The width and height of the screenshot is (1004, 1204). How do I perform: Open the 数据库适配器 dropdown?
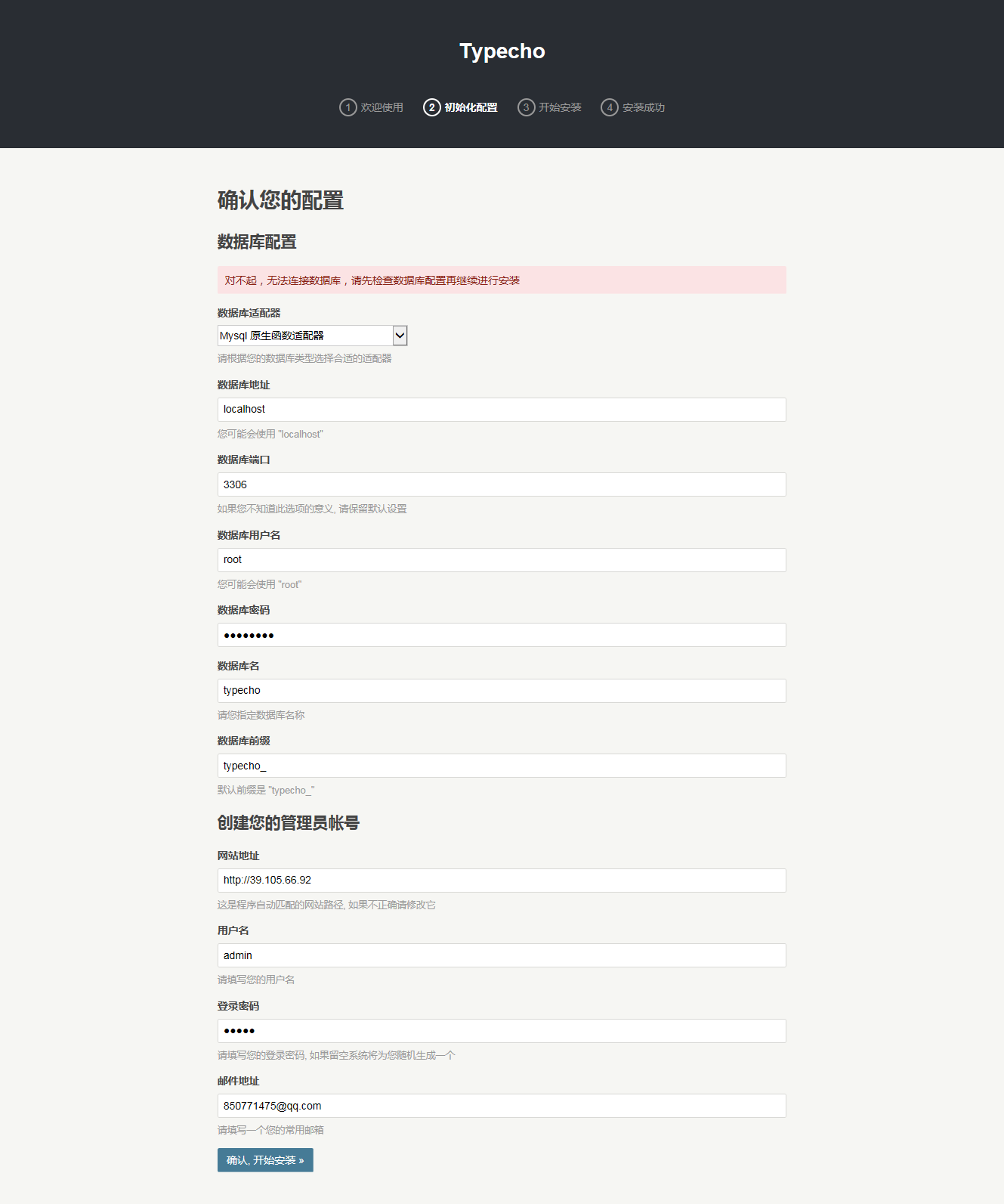[312, 336]
